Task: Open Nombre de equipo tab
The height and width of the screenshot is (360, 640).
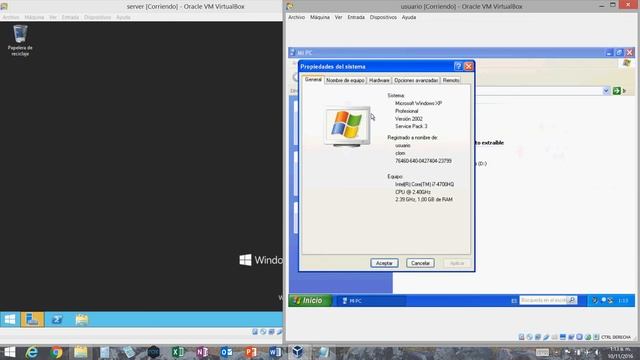Action: [345, 80]
